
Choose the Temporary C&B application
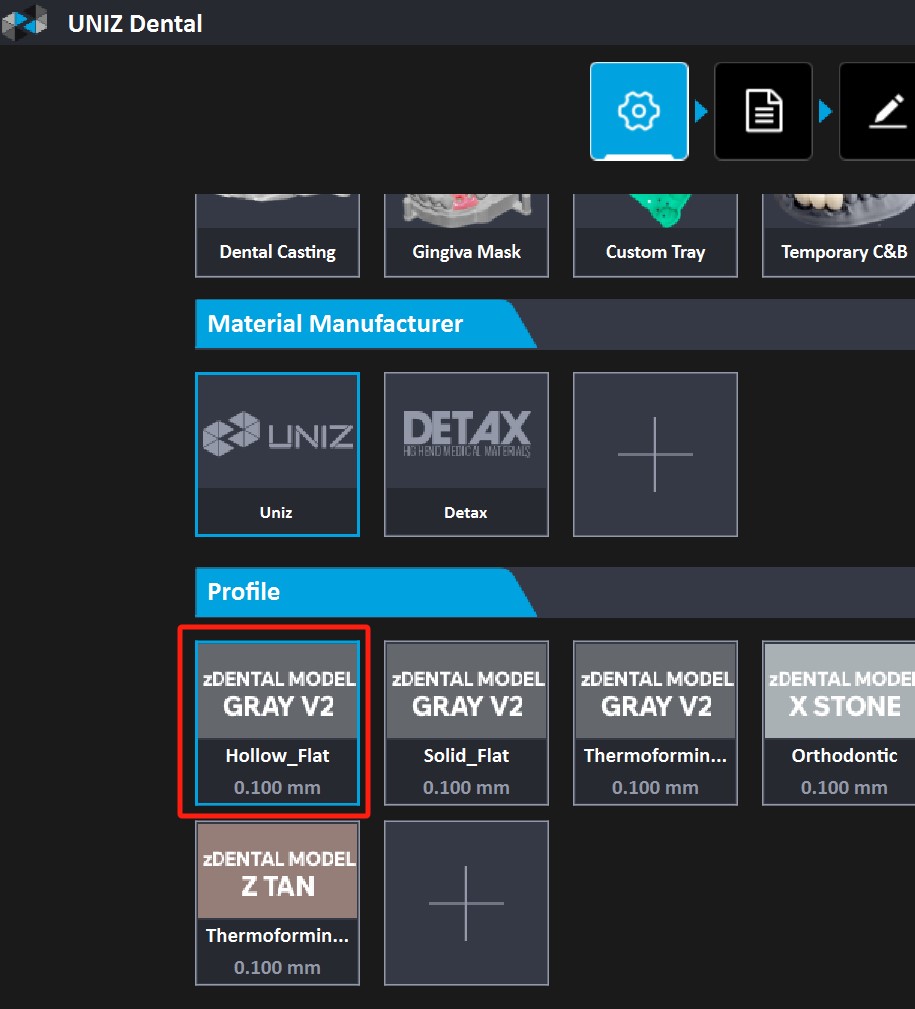pos(839,236)
